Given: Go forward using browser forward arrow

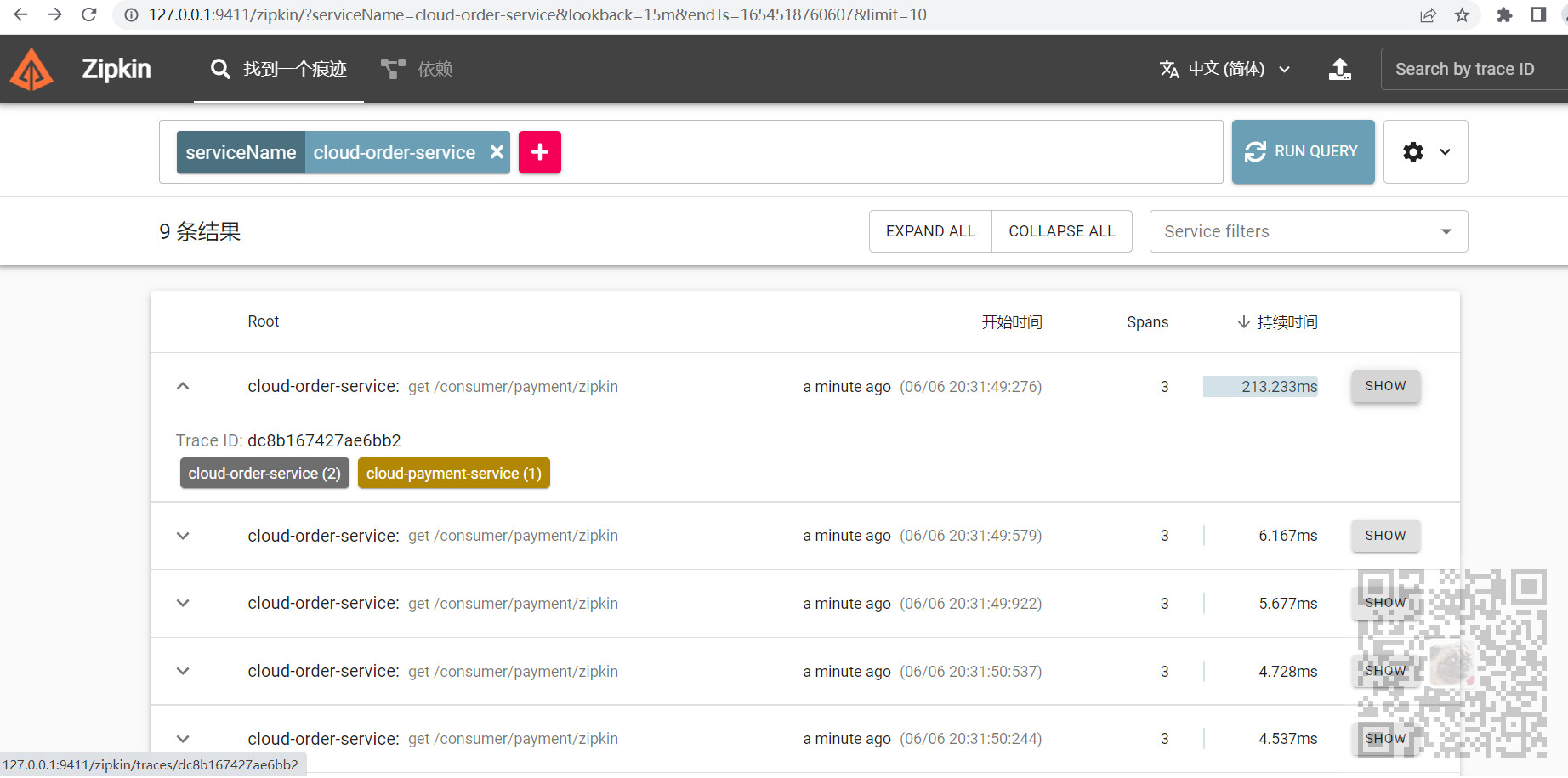Looking at the screenshot, I should (x=54, y=14).
